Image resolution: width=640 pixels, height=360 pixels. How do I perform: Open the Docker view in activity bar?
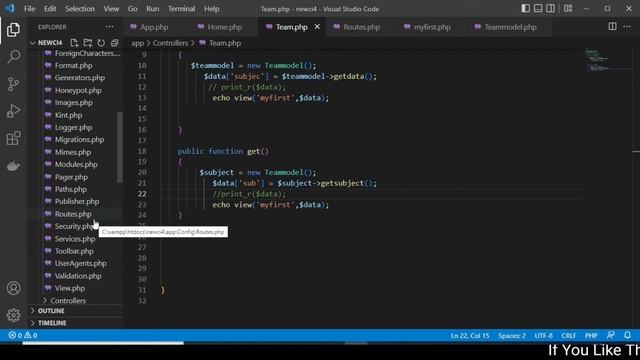pyautogui.click(x=13, y=166)
